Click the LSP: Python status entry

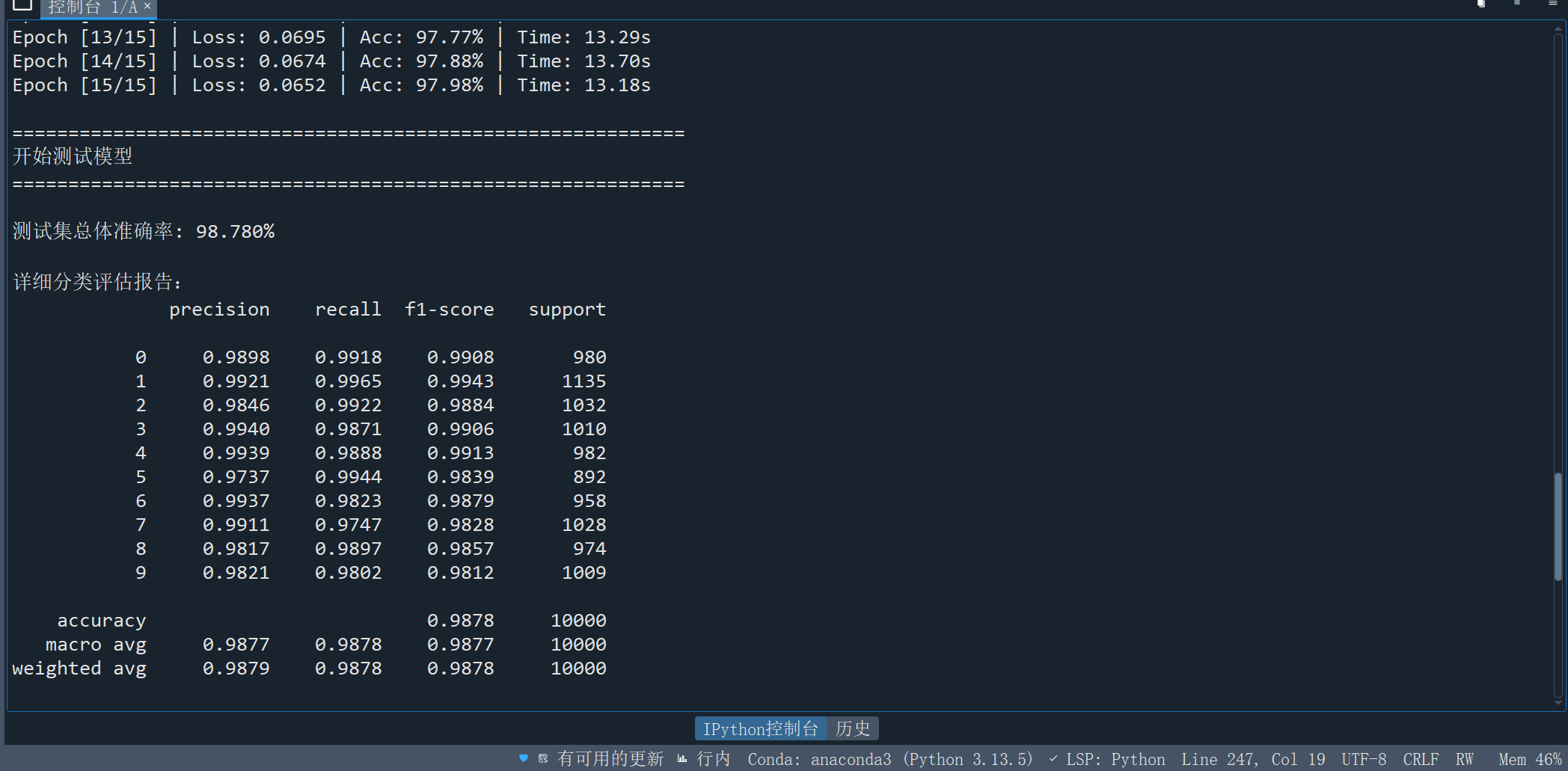pos(1115,759)
